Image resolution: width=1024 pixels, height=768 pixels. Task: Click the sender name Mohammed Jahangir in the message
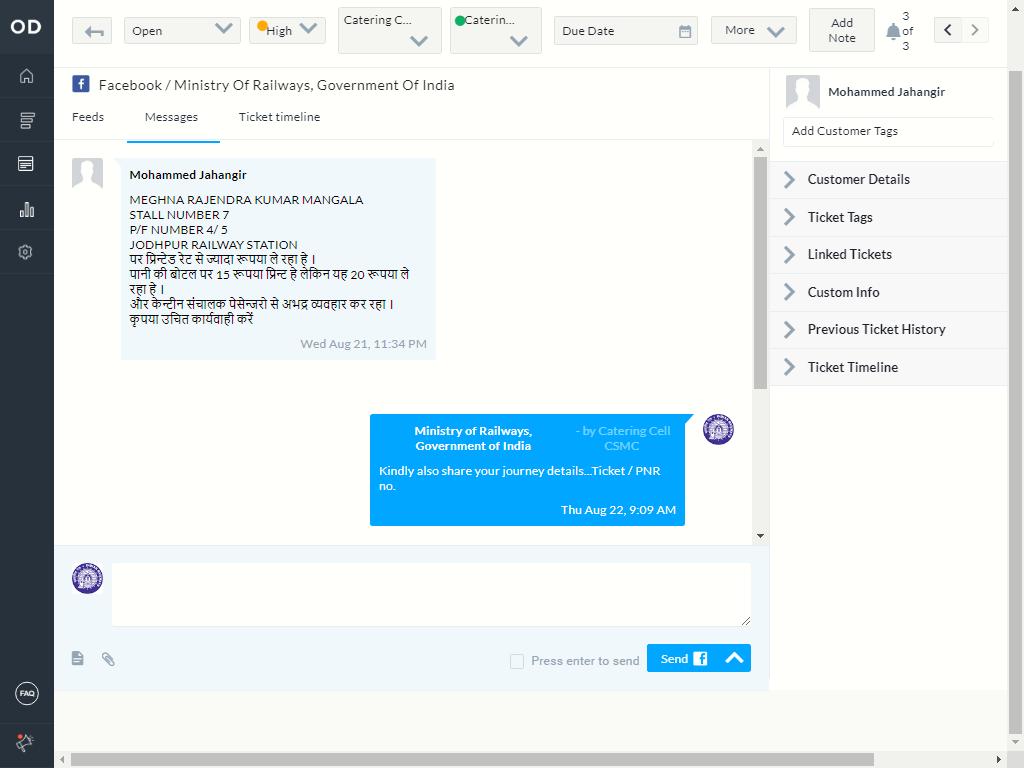click(188, 175)
